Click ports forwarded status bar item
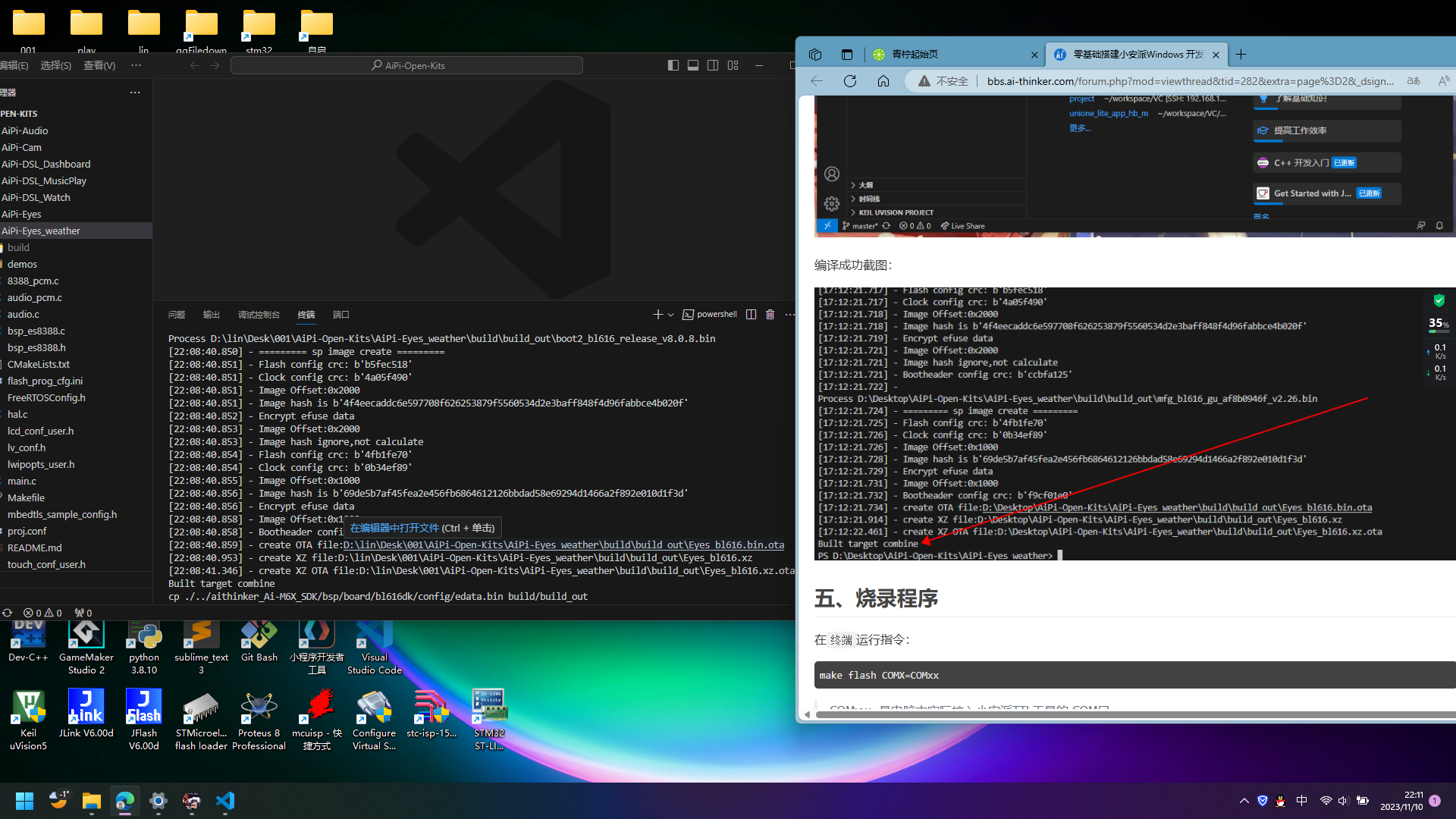This screenshot has height=819, width=1456. tap(83, 613)
